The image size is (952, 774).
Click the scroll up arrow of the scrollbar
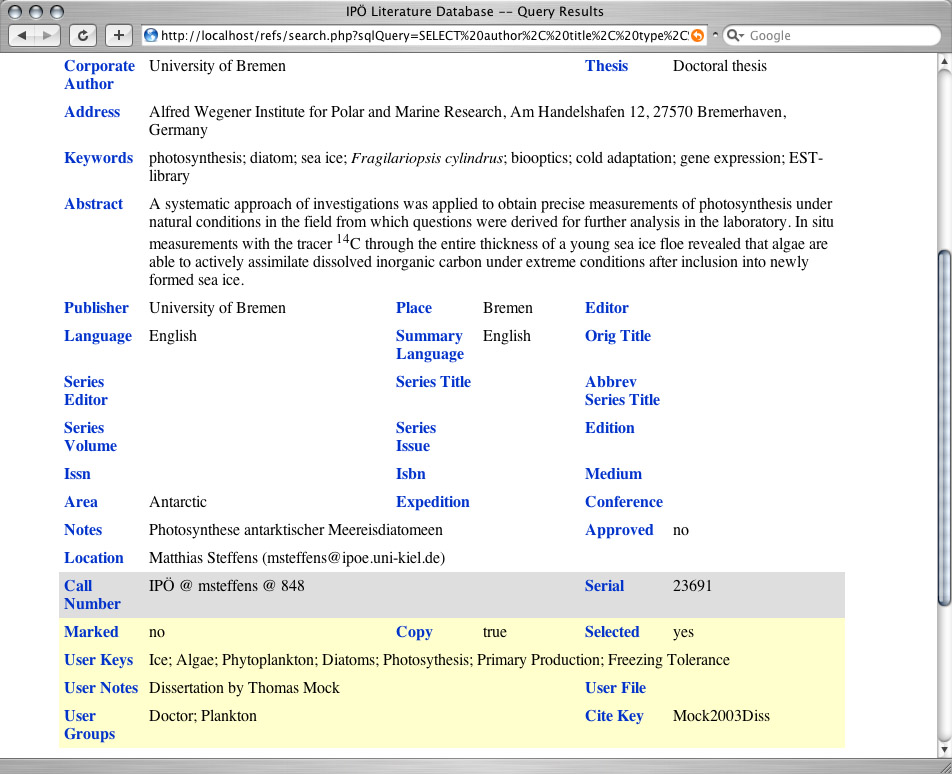[x=945, y=61]
